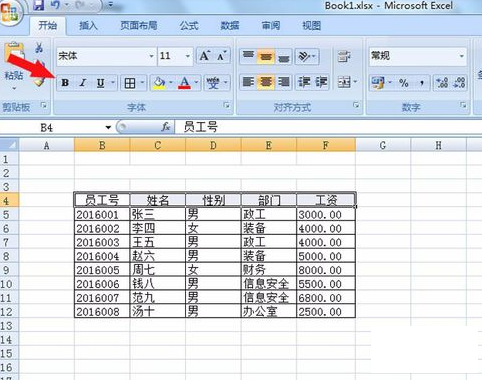Click the increase indent icon
The image size is (482, 380).
tap(321, 82)
